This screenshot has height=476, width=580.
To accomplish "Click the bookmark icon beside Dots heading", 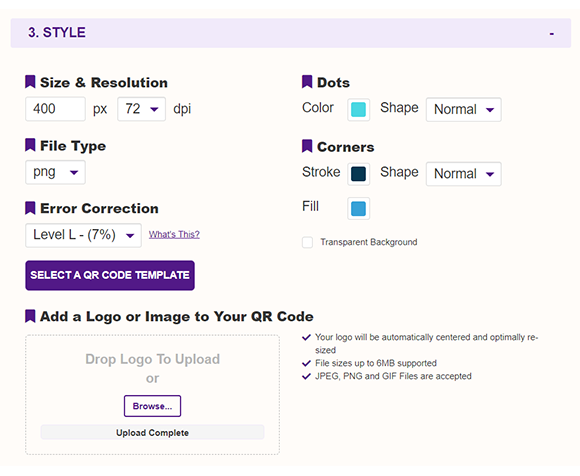I will pos(307,82).
